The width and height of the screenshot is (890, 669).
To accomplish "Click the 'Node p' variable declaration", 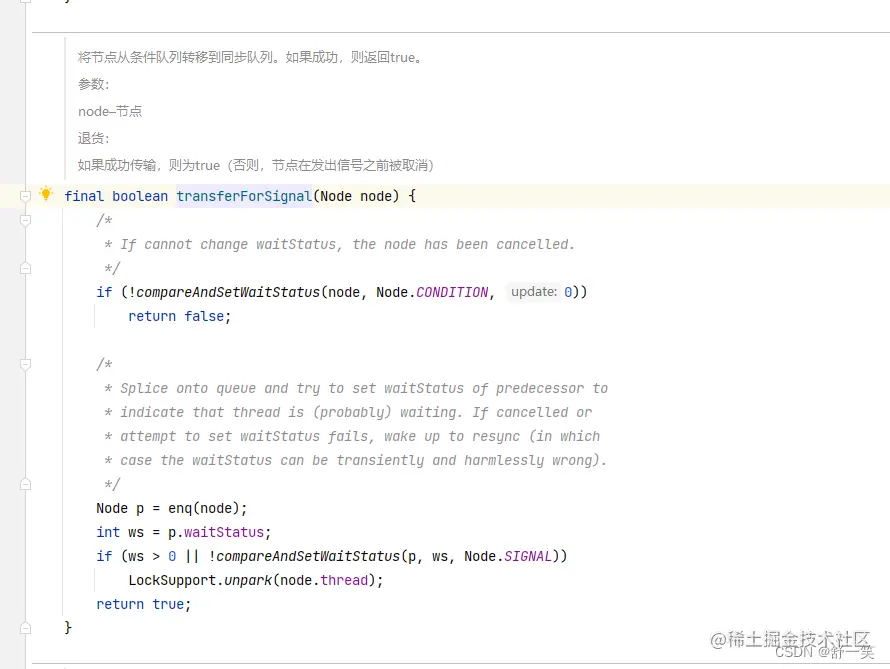I will [x=120, y=508].
